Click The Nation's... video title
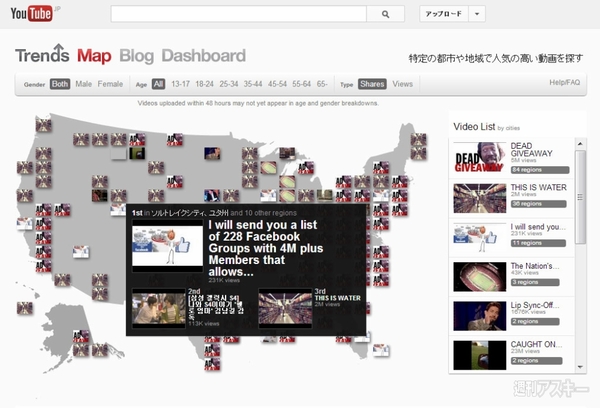 (x=535, y=266)
